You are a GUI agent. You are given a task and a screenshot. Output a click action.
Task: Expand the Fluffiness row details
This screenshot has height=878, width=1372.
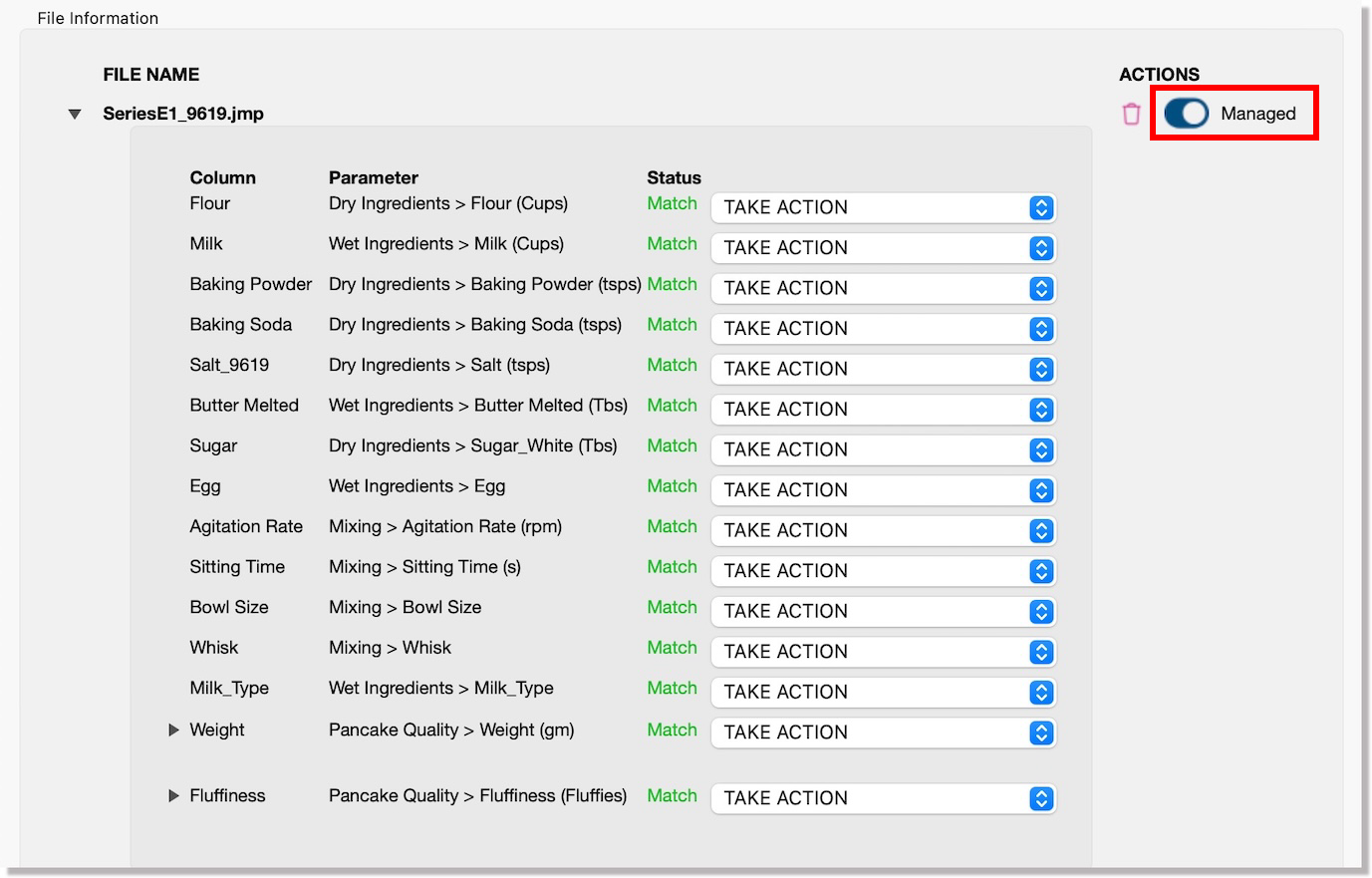173,795
